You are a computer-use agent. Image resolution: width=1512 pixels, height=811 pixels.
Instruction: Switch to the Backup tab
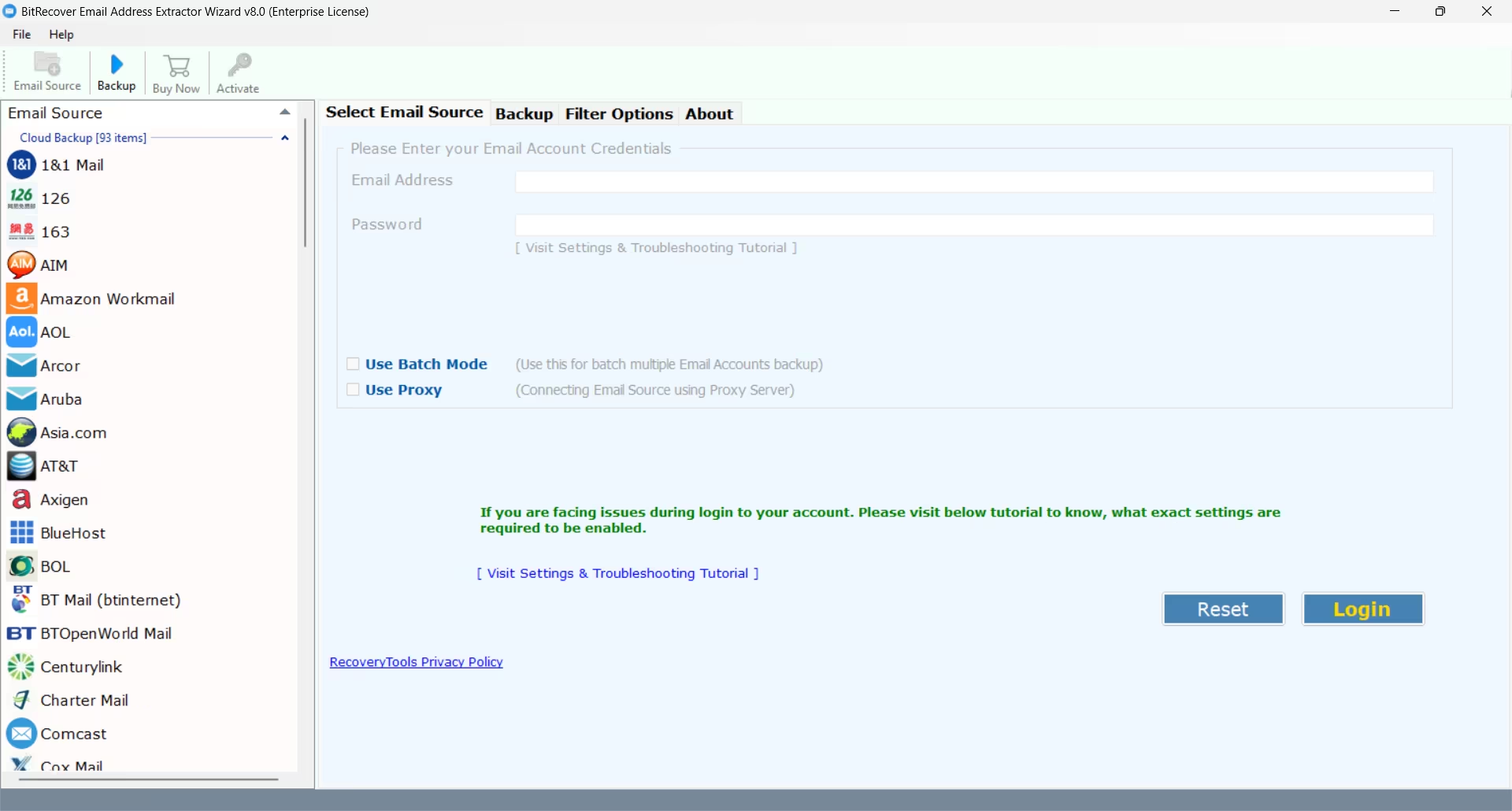click(524, 114)
